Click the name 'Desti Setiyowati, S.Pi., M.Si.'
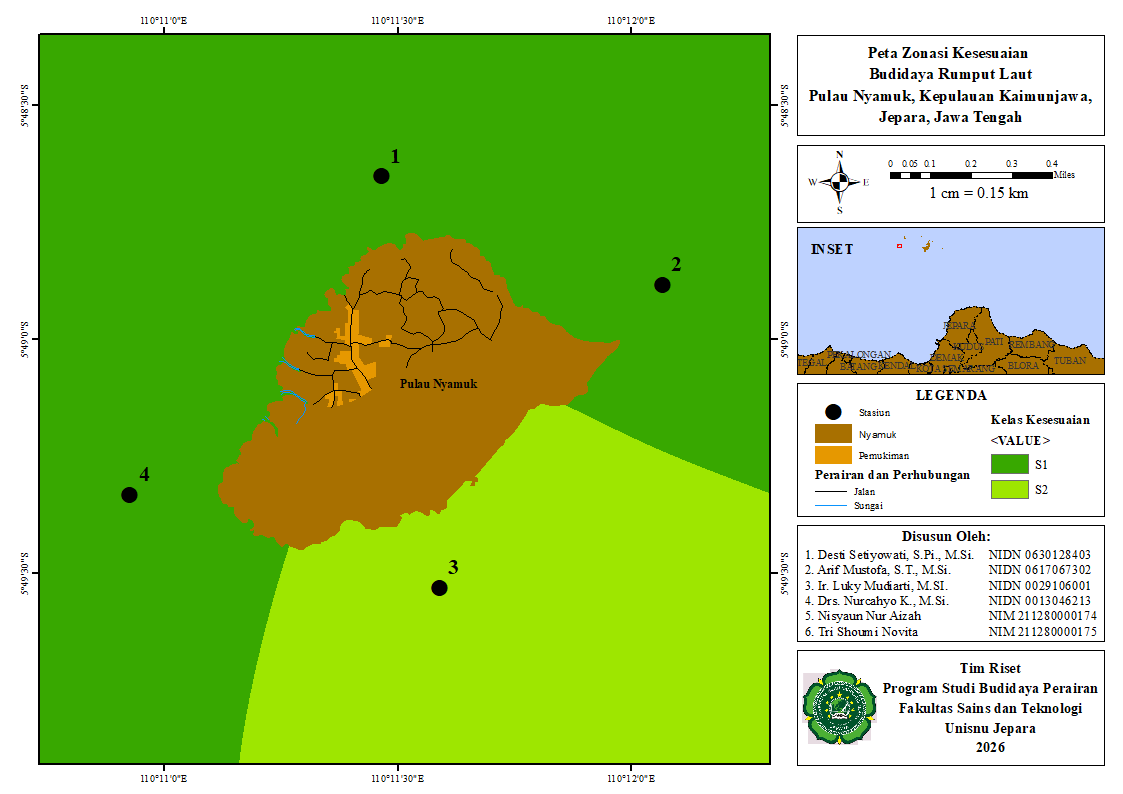This screenshot has height=794, width=1123. coord(895,555)
